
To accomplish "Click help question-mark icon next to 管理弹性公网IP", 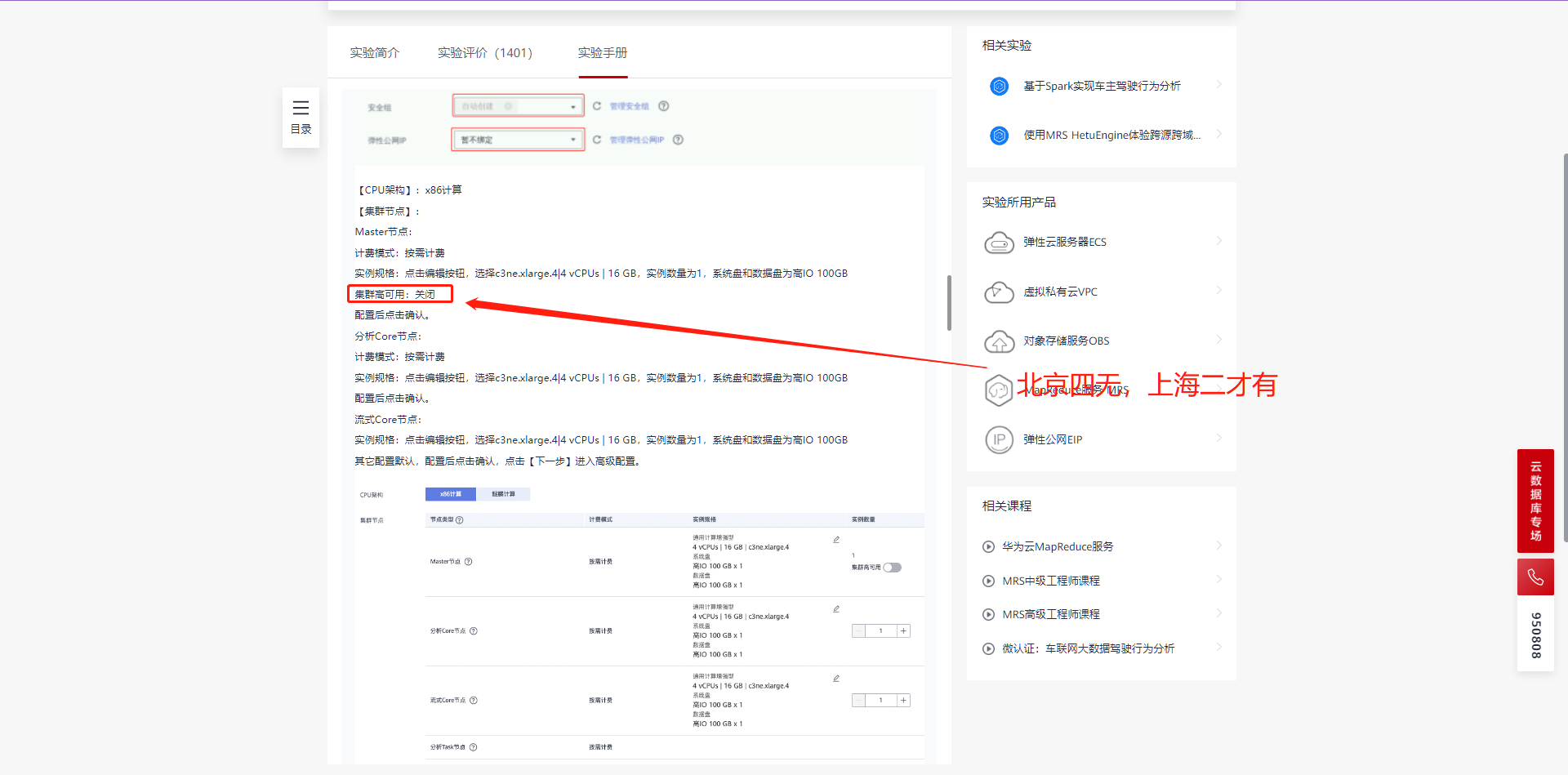I will (x=679, y=140).
